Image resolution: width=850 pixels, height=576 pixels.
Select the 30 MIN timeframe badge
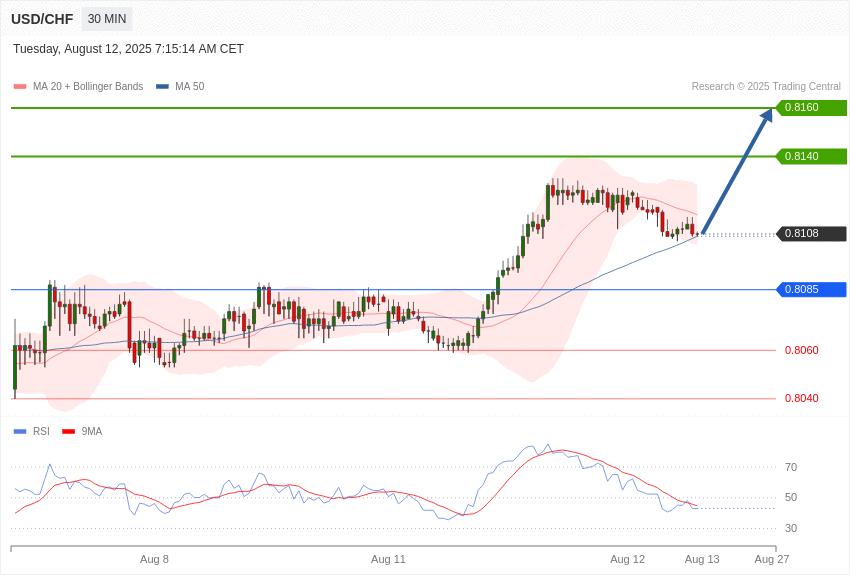pyautogui.click(x=107, y=19)
